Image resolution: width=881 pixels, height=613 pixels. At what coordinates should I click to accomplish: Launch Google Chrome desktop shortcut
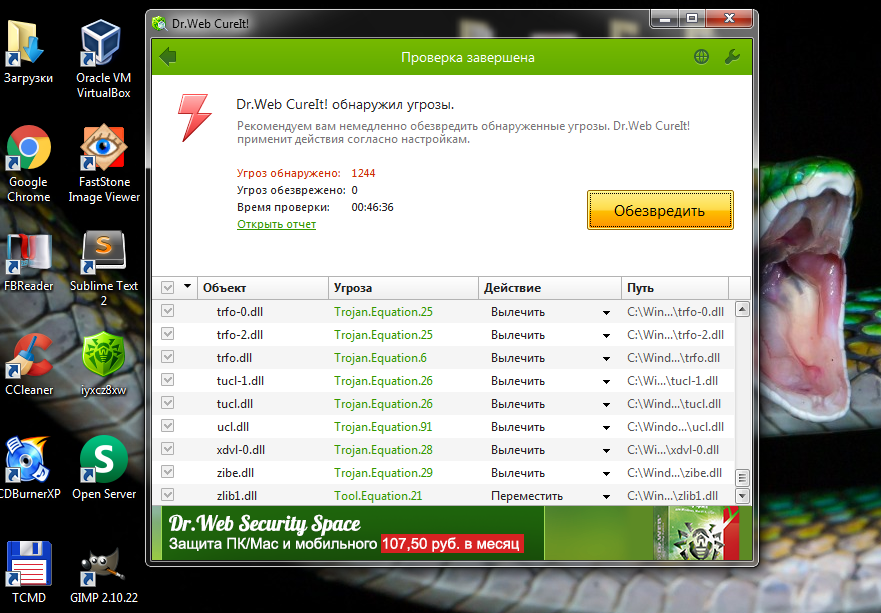[28, 164]
